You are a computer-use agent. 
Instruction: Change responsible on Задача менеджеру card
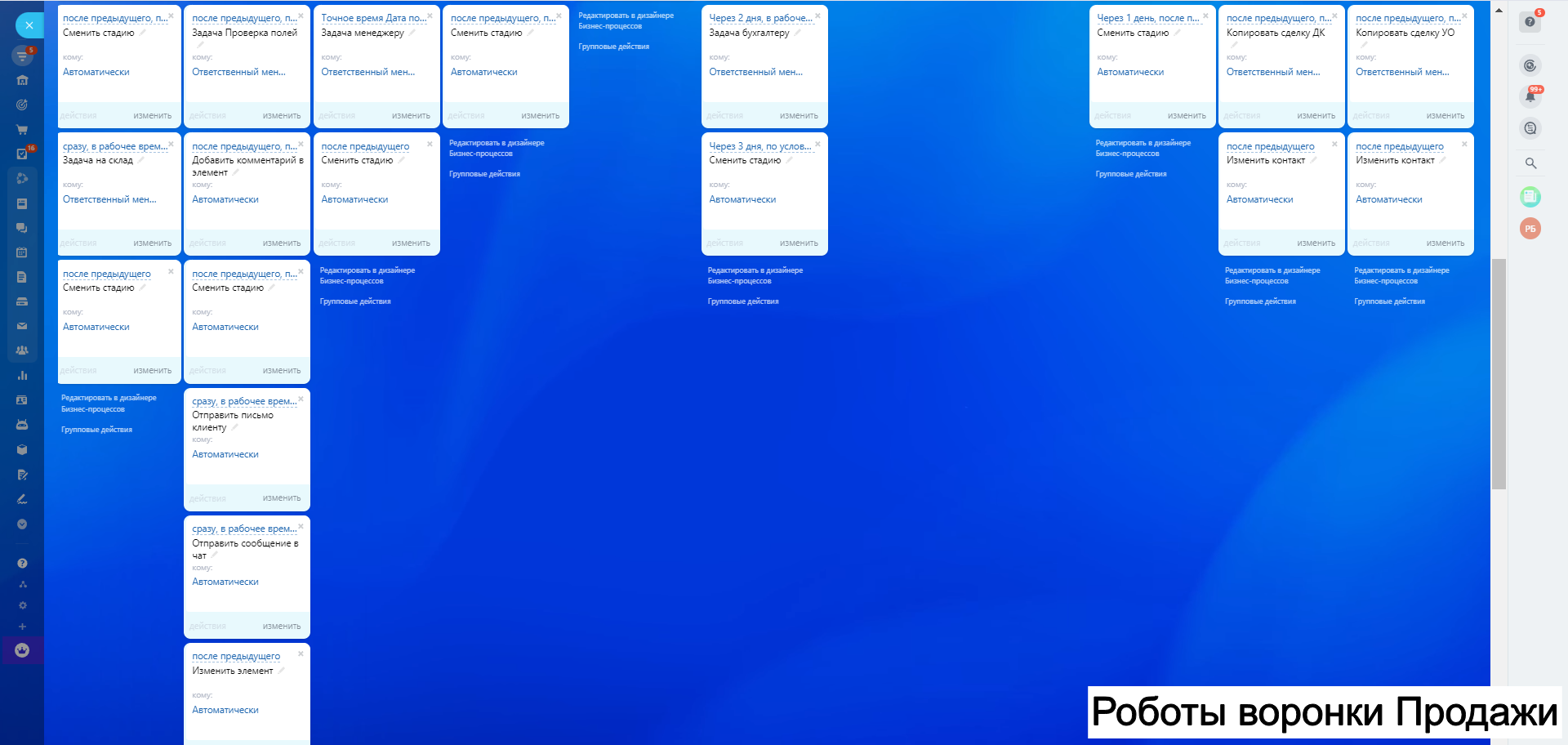pyautogui.click(x=368, y=72)
